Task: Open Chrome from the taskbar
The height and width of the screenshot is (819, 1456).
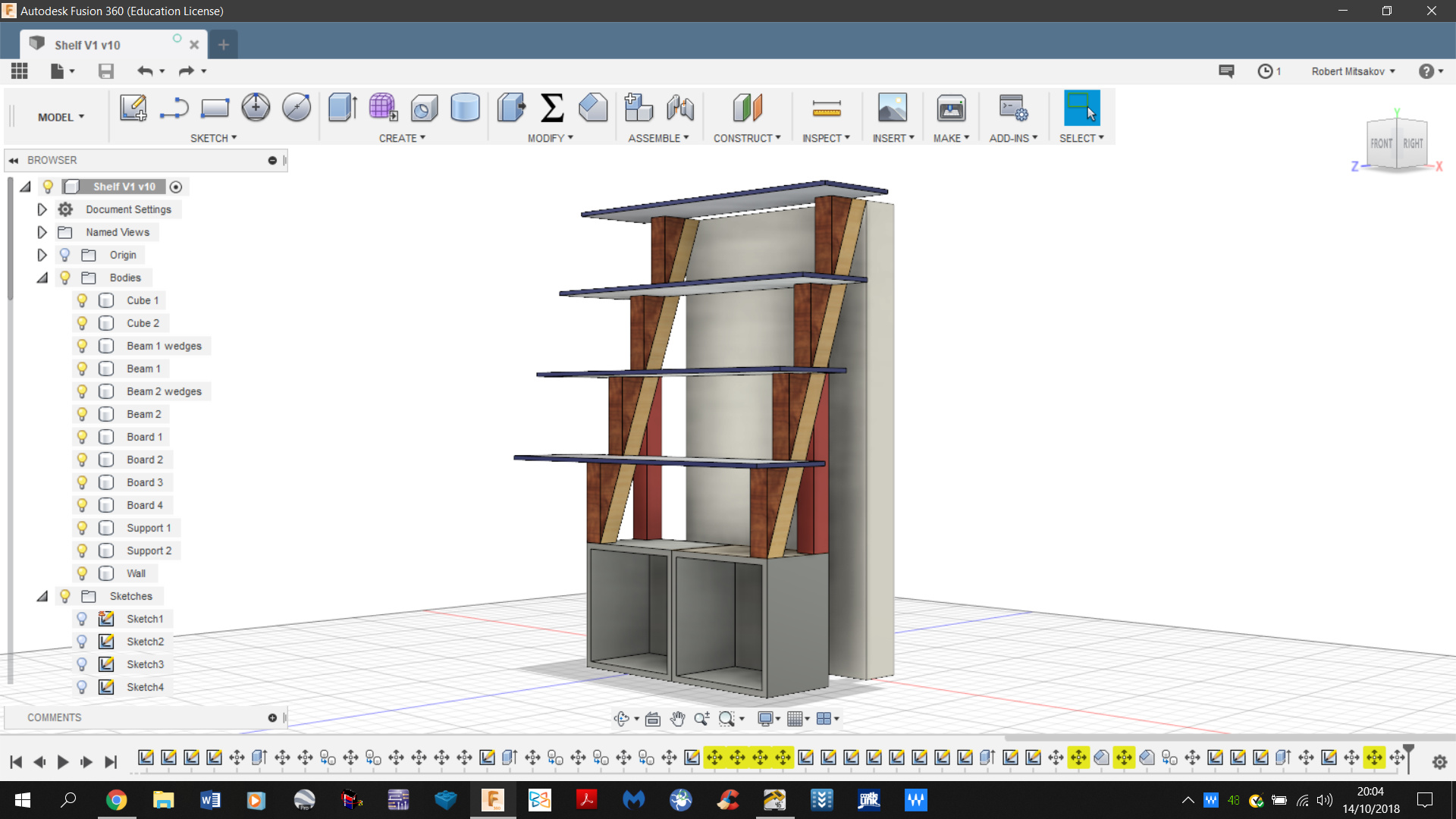Action: tap(116, 800)
